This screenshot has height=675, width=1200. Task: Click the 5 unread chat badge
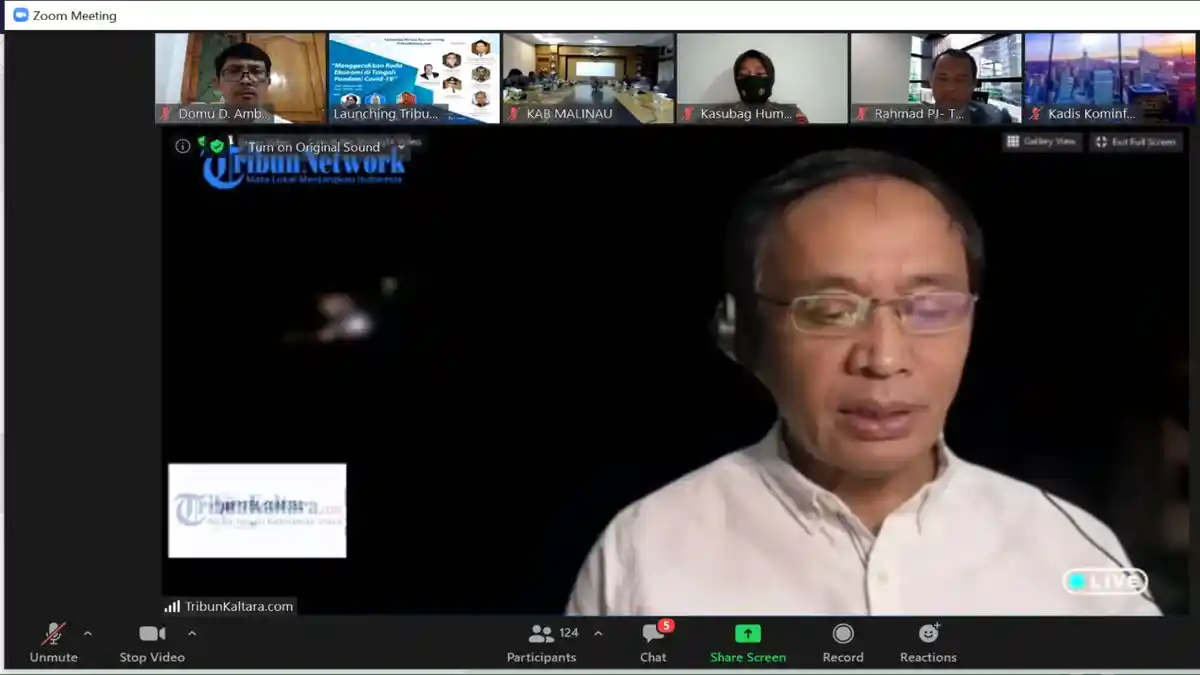(666, 626)
